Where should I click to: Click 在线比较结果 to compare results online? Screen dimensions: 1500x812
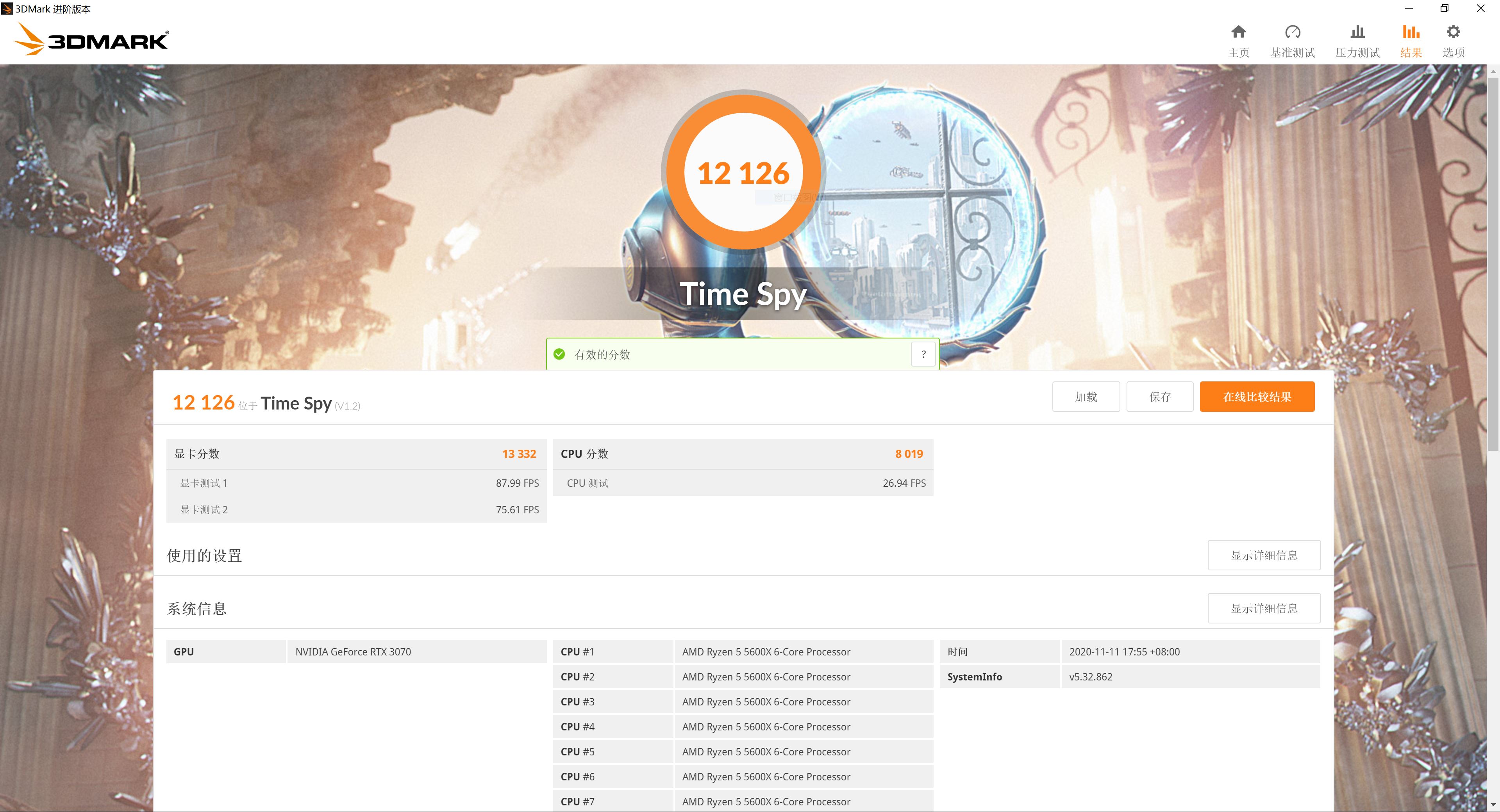(x=1257, y=396)
